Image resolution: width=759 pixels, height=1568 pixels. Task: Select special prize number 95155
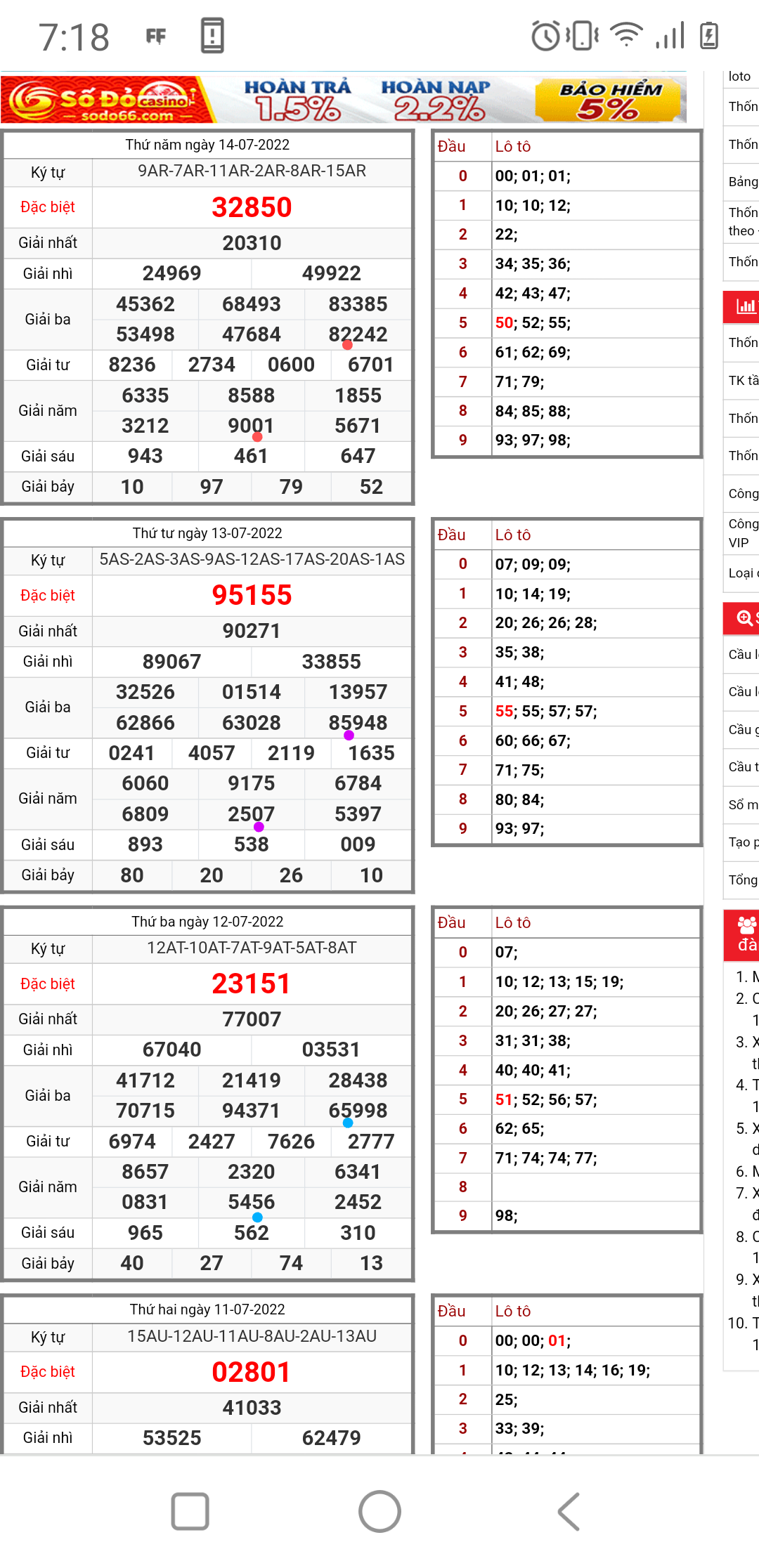pyautogui.click(x=252, y=596)
